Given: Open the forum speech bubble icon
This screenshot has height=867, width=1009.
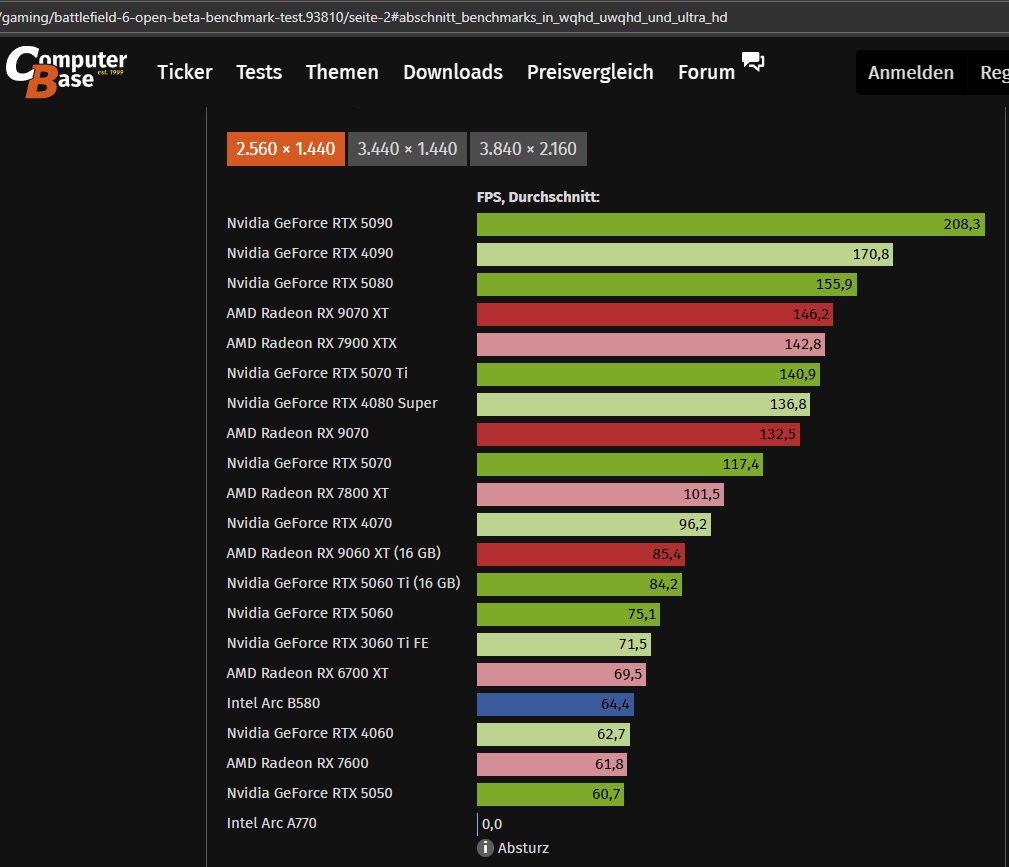Looking at the screenshot, I should (753, 61).
